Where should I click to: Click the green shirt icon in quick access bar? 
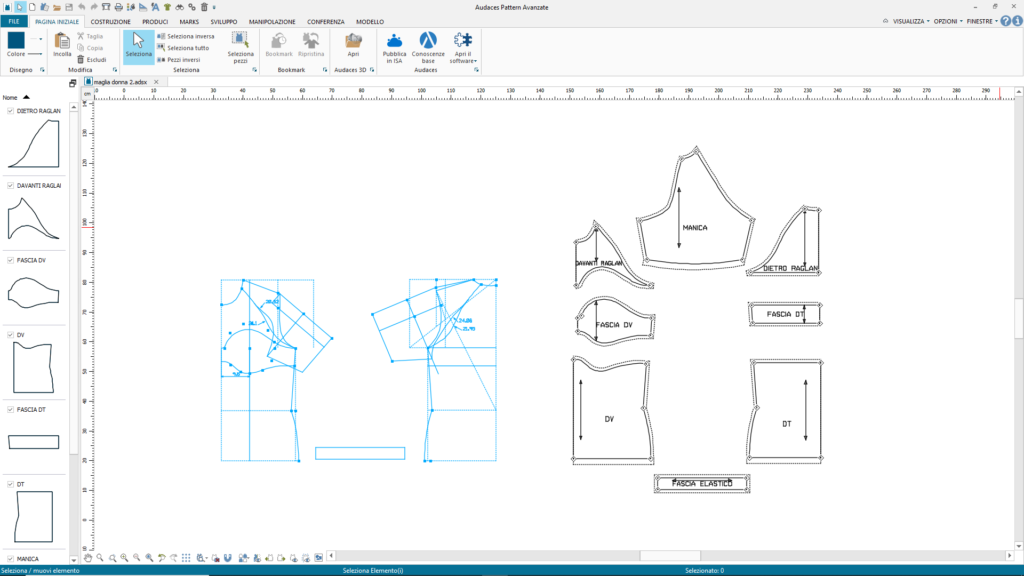(167, 7)
